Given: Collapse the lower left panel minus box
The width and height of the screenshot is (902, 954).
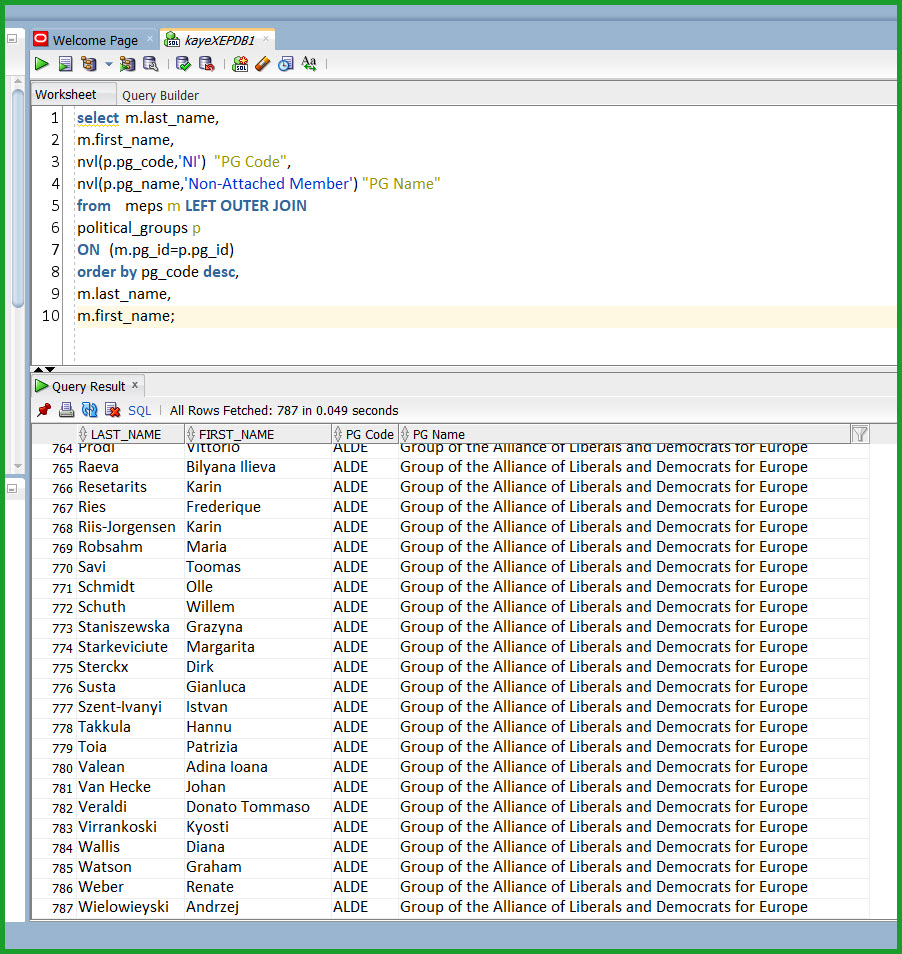Looking at the screenshot, I should (12, 489).
